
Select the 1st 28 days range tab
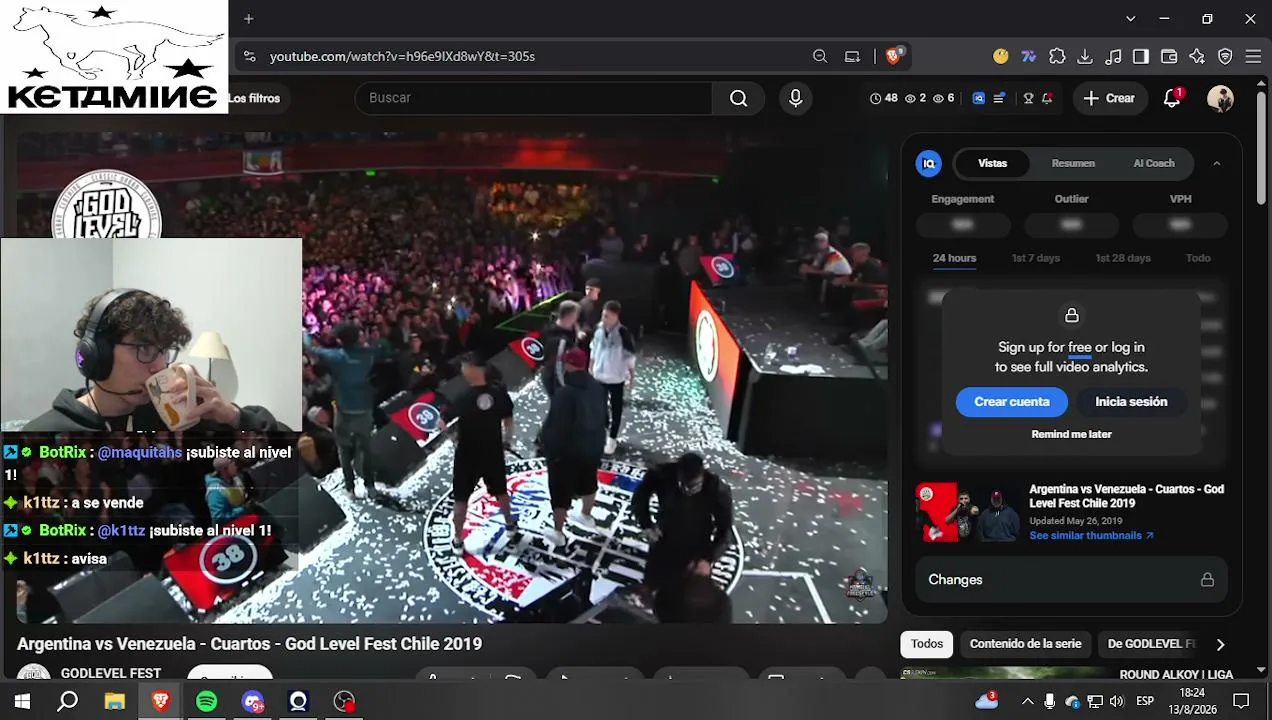pos(1123,258)
